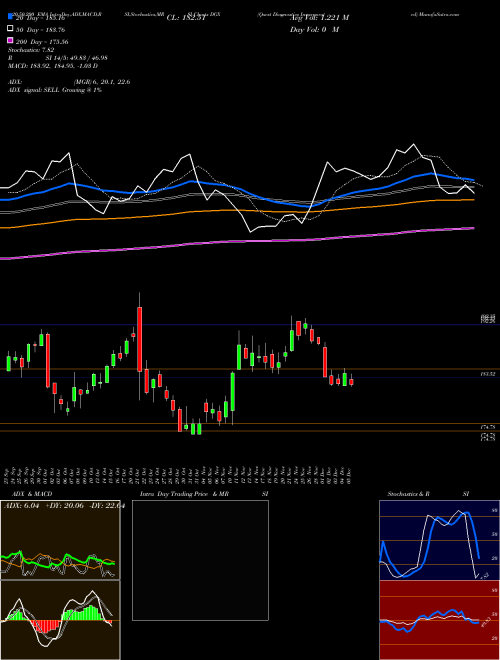Click the 'Stochastics: 7.82' reading
500x660 pixels.
pyautogui.click(x=30, y=50)
